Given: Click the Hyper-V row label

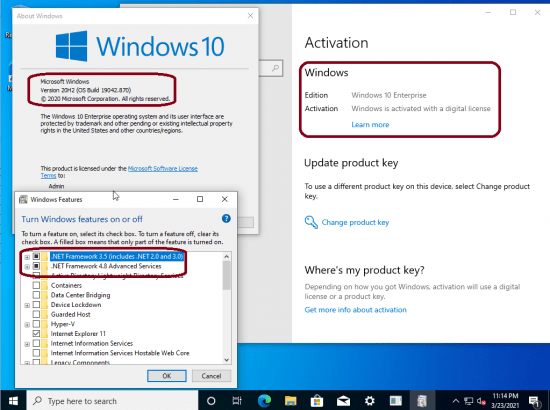Looking at the screenshot, I should (x=63, y=324).
